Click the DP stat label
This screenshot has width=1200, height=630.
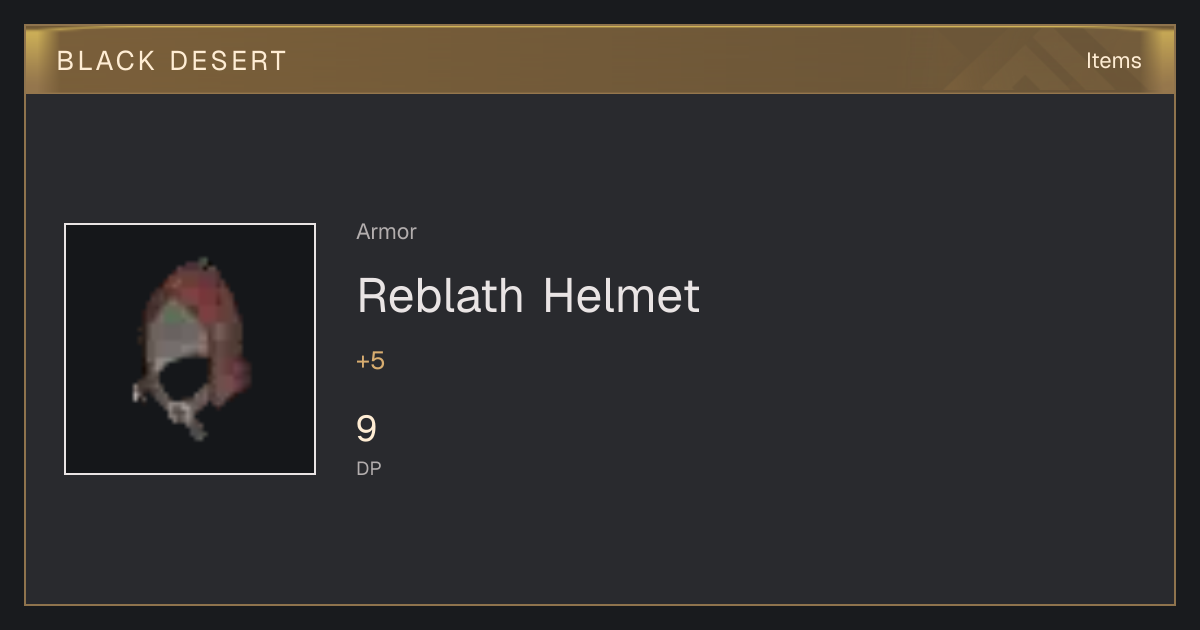click(369, 468)
